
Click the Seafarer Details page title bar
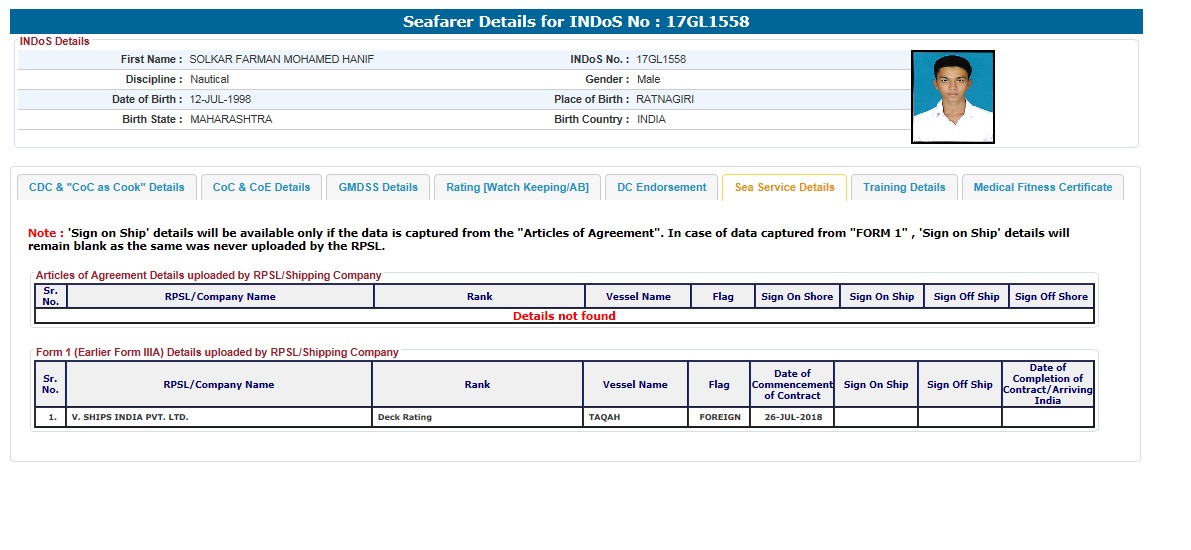tap(576, 21)
